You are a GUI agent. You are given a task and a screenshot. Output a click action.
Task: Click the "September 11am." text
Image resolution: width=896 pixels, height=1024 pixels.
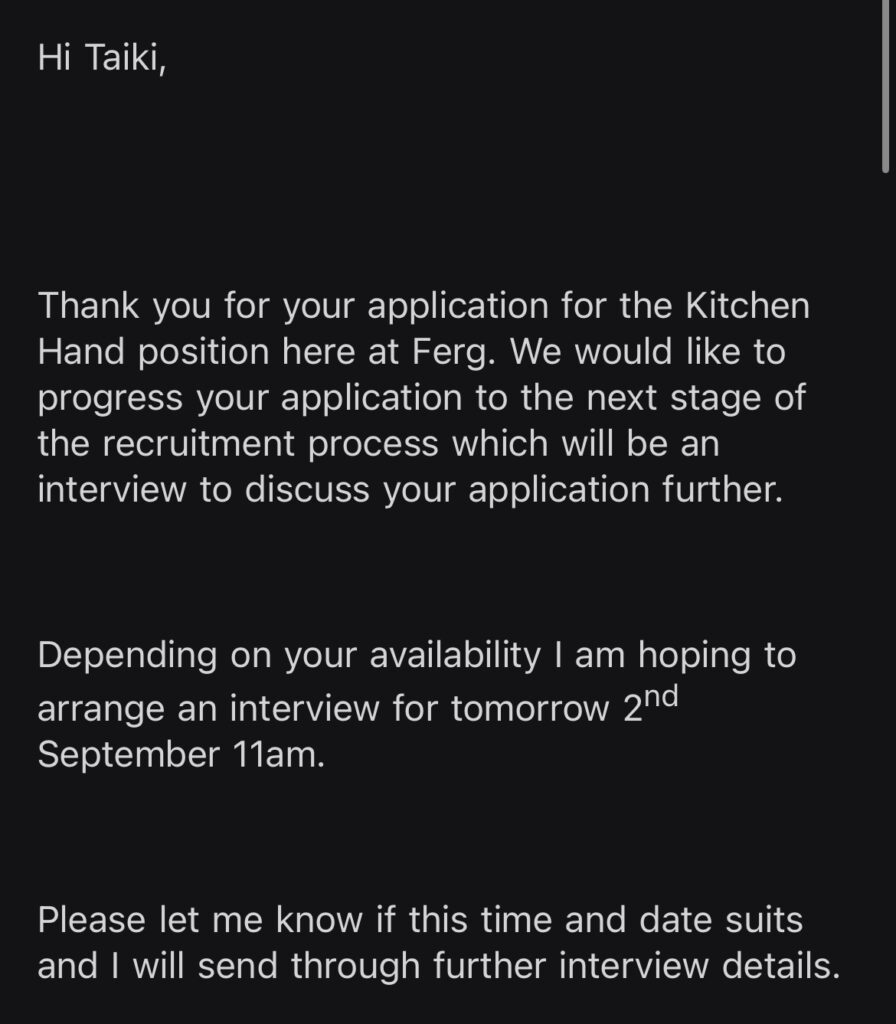click(181, 754)
